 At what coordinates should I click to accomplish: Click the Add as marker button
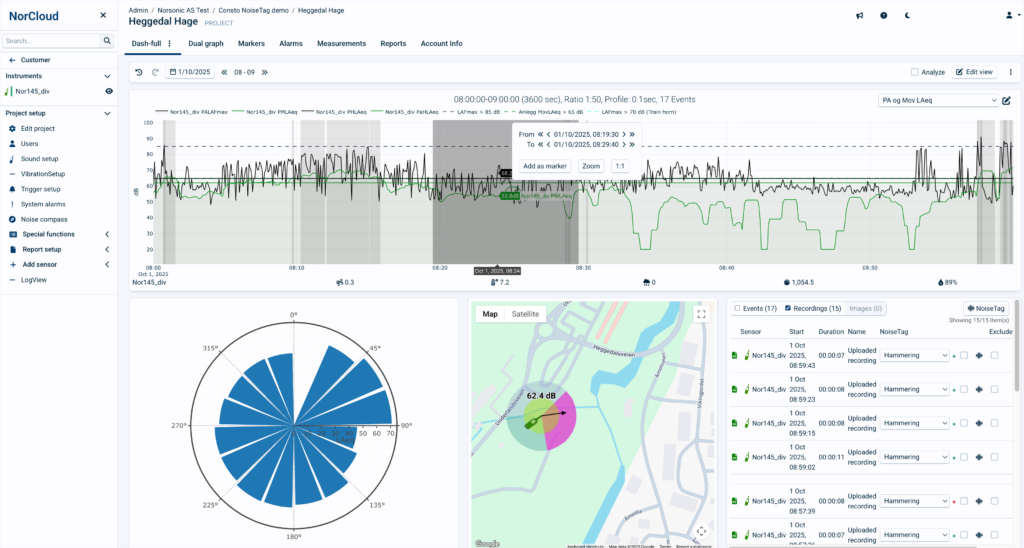pos(546,166)
